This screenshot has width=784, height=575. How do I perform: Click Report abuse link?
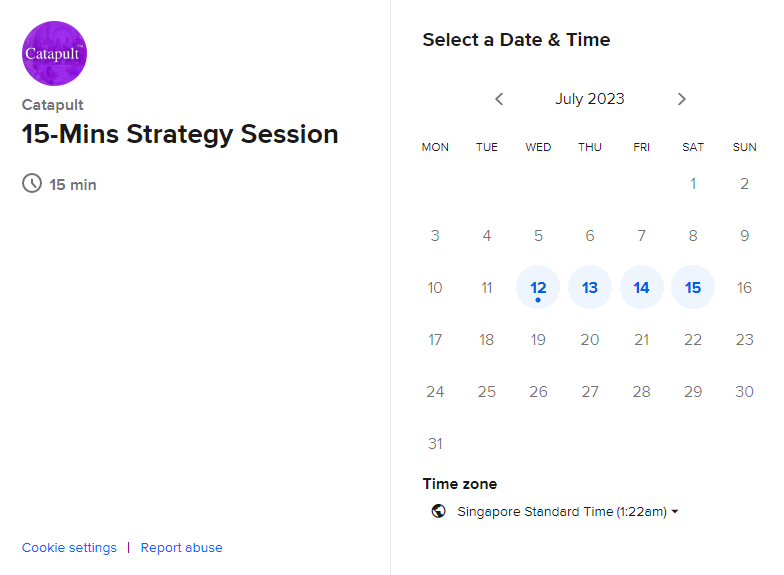pyautogui.click(x=181, y=547)
